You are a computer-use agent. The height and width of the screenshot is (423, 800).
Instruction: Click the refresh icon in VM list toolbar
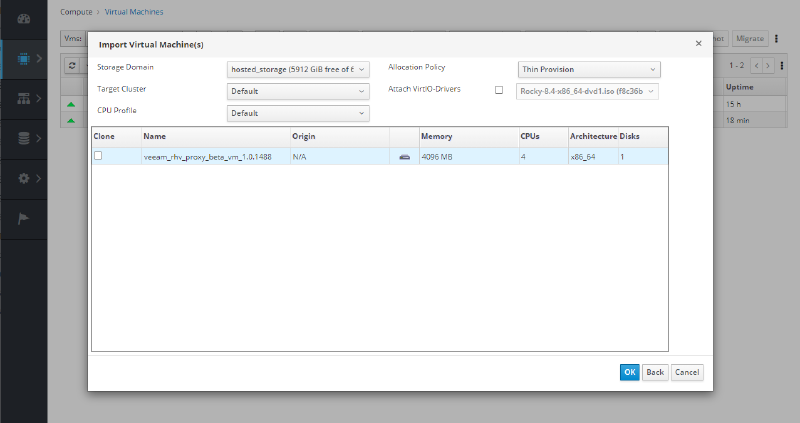(72, 66)
